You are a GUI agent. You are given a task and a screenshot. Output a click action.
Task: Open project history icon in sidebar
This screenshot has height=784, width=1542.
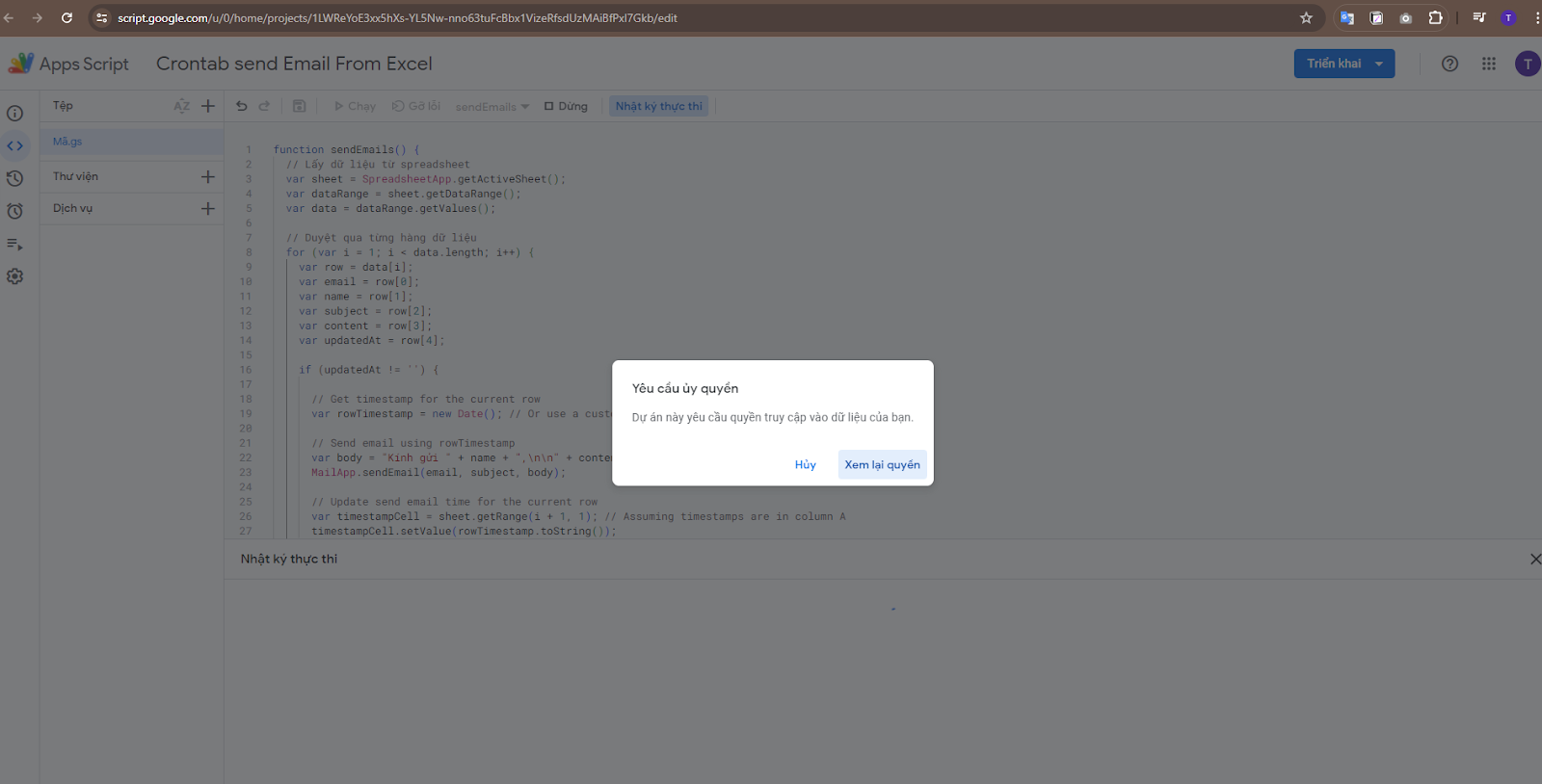[14, 178]
